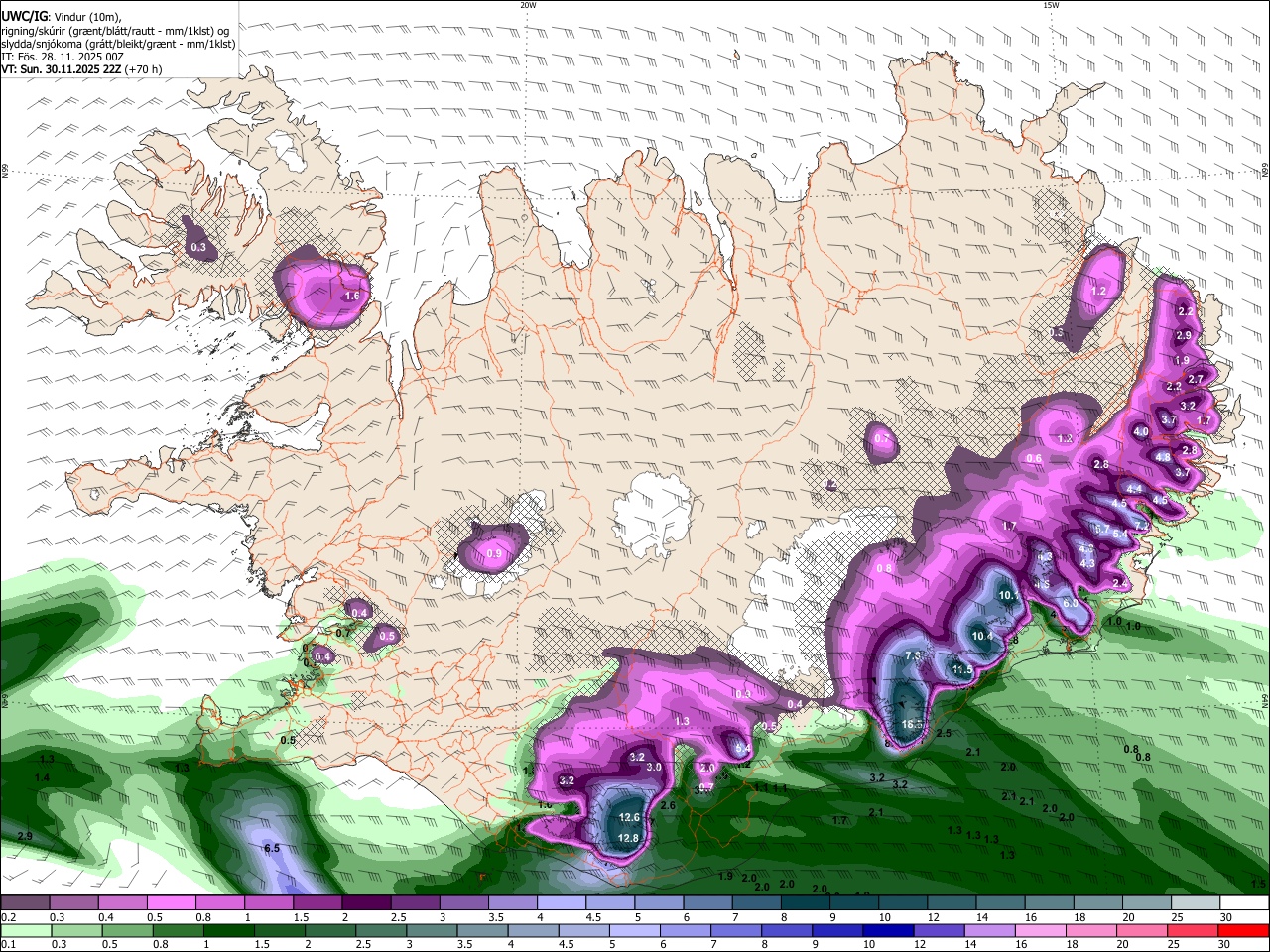Click the 12 label in the upper legend row
This screenshot has width=1270, height=952.
[x=933, y=917]
